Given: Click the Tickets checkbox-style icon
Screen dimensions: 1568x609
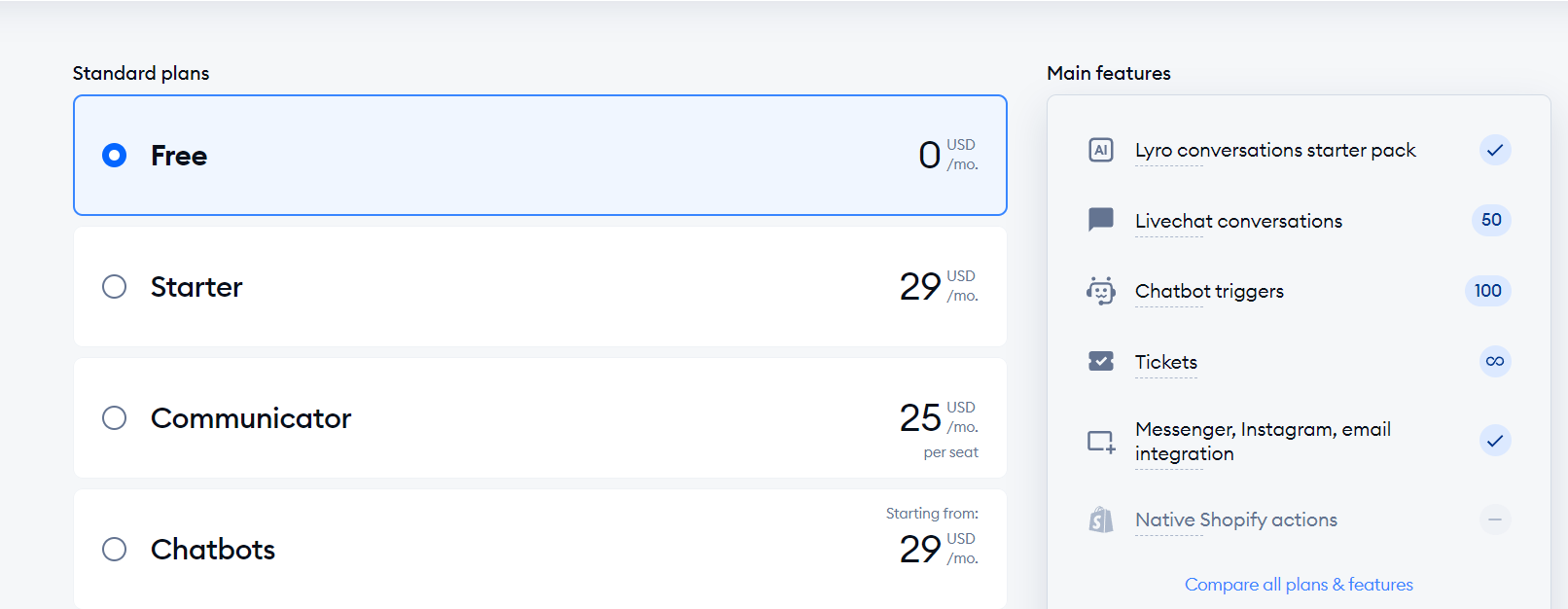Looking at the screenshot, I should 1100,361.
